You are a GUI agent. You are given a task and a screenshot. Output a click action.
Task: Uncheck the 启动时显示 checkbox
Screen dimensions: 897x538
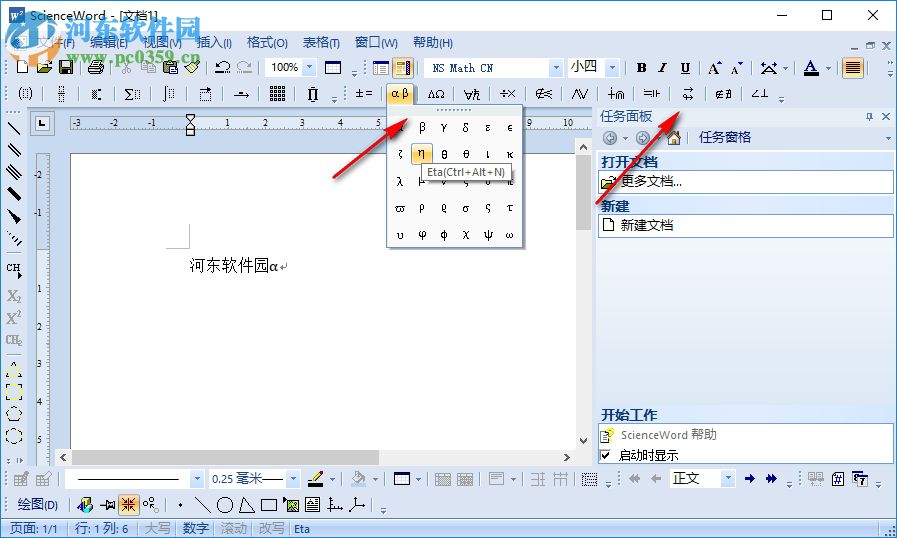(606, 455)
